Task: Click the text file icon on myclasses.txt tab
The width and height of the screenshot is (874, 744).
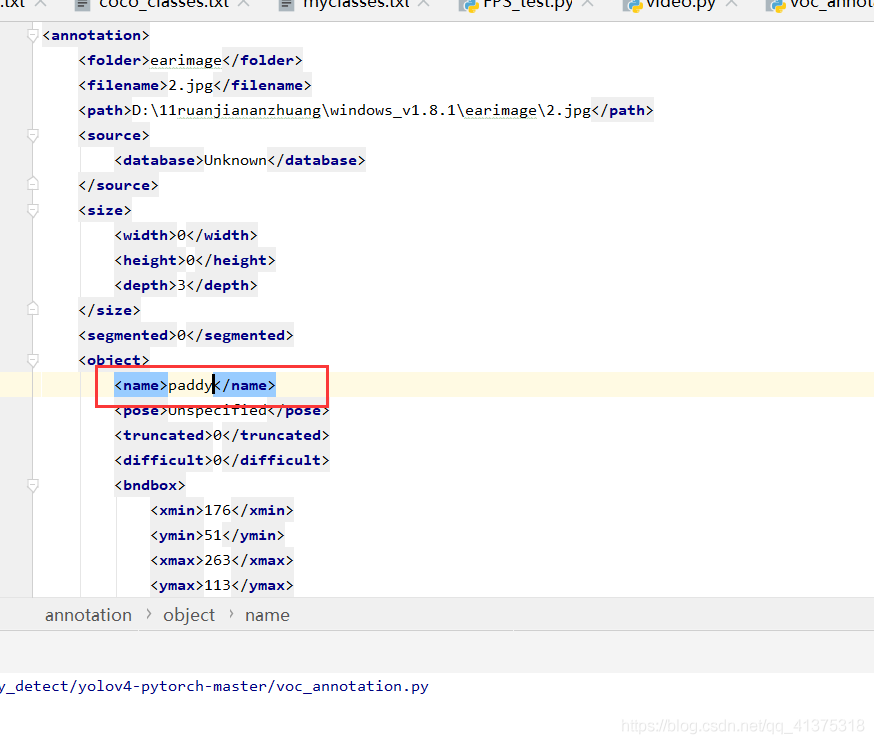Action: (288, 5)
